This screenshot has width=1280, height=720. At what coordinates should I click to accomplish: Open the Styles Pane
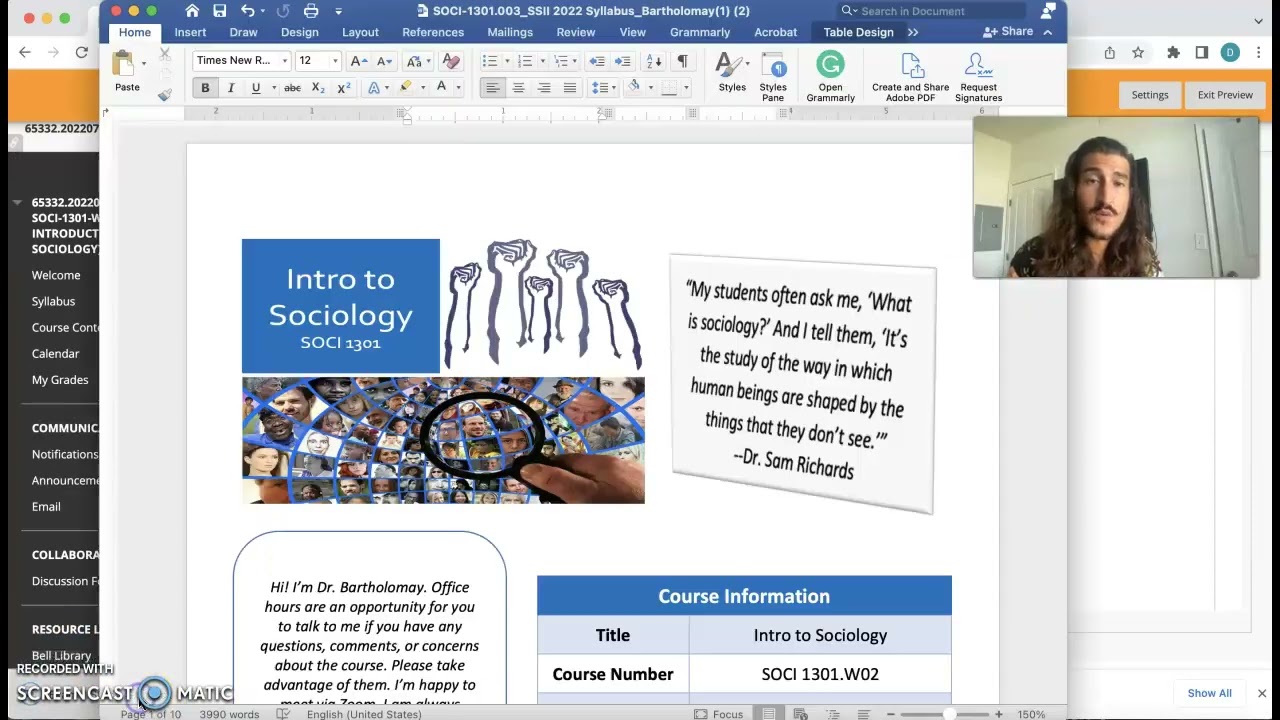coord(773,77)
